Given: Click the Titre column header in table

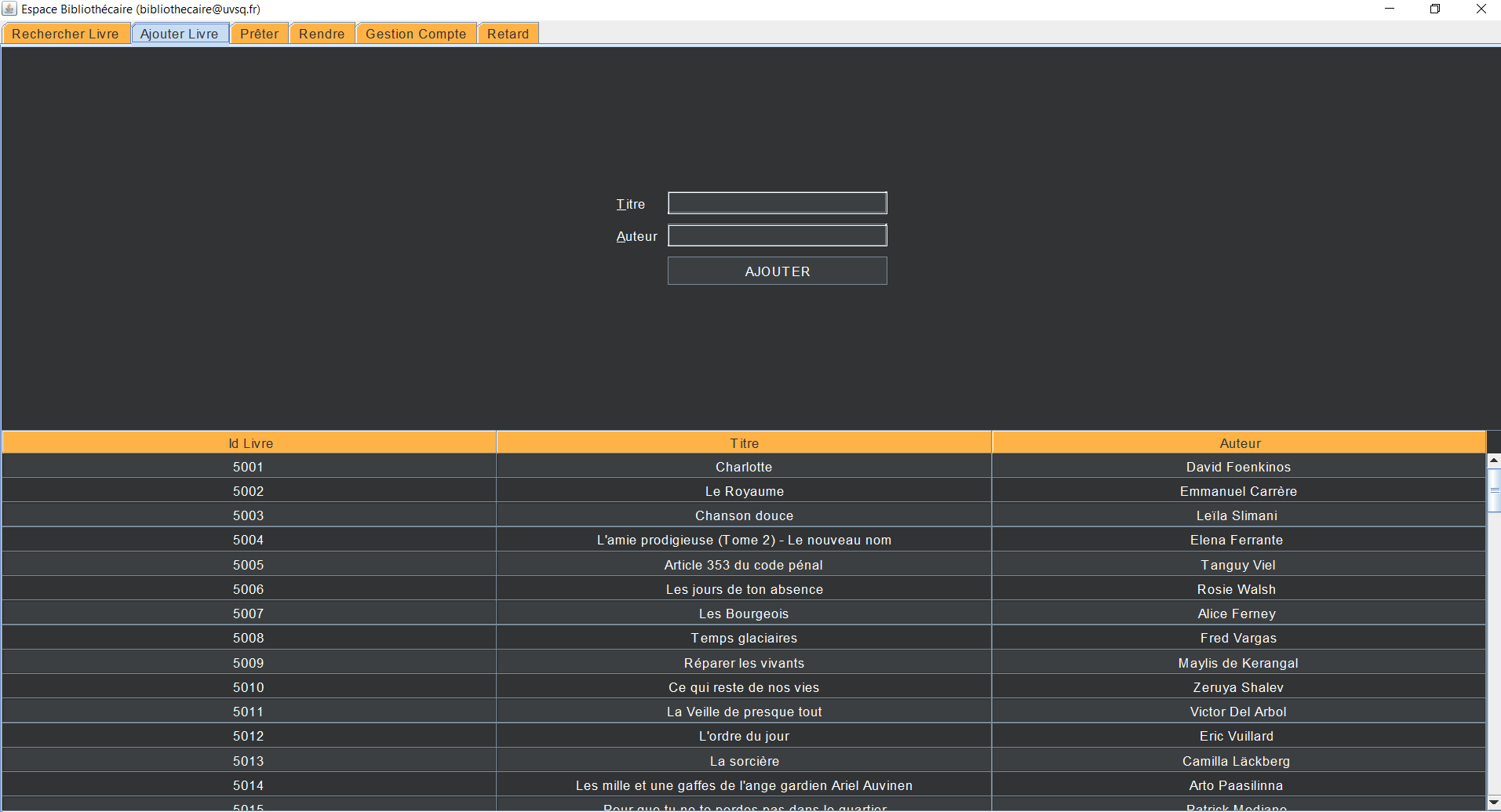Looking at the screenshot, I should pyautogui.click(x=744, y=443).
